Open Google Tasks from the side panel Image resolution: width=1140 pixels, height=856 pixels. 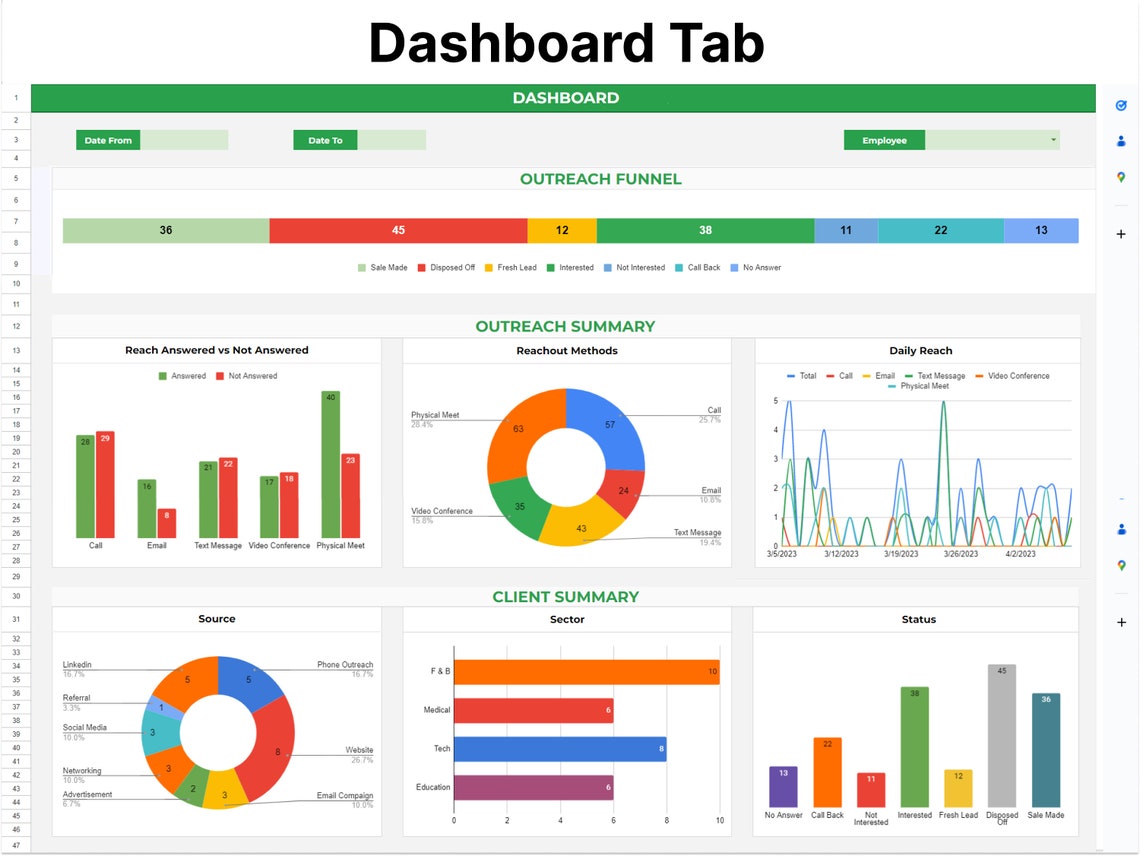coord(1122,103)
